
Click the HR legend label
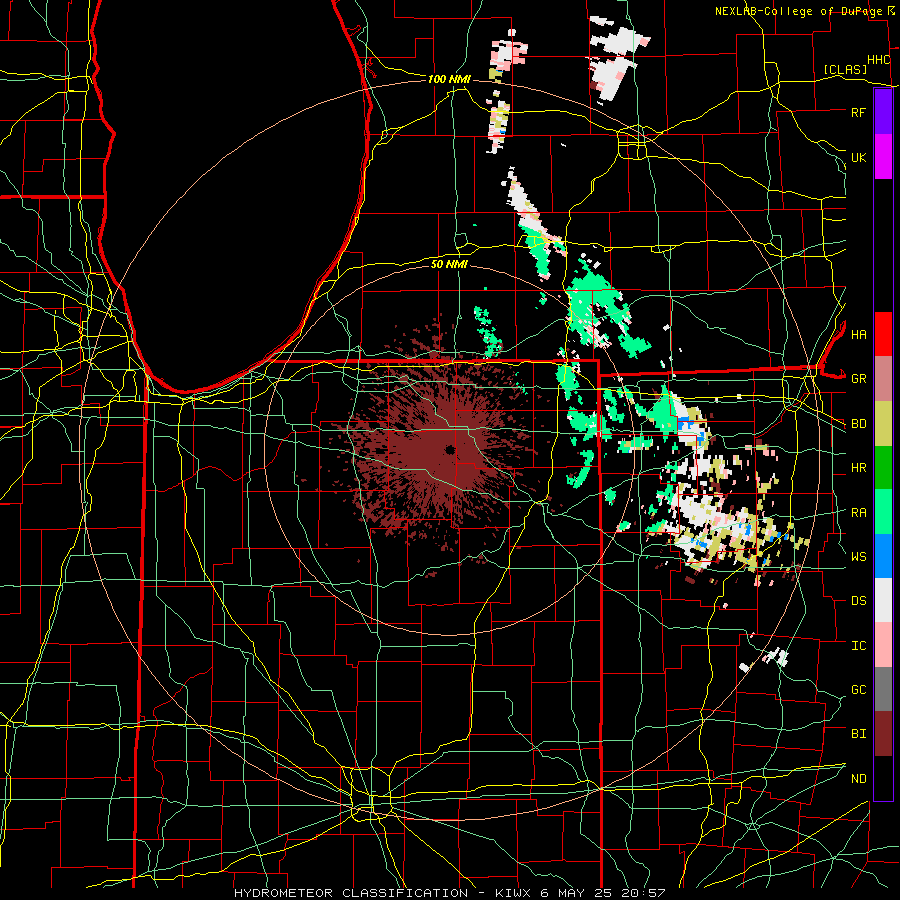pos(858,468)
